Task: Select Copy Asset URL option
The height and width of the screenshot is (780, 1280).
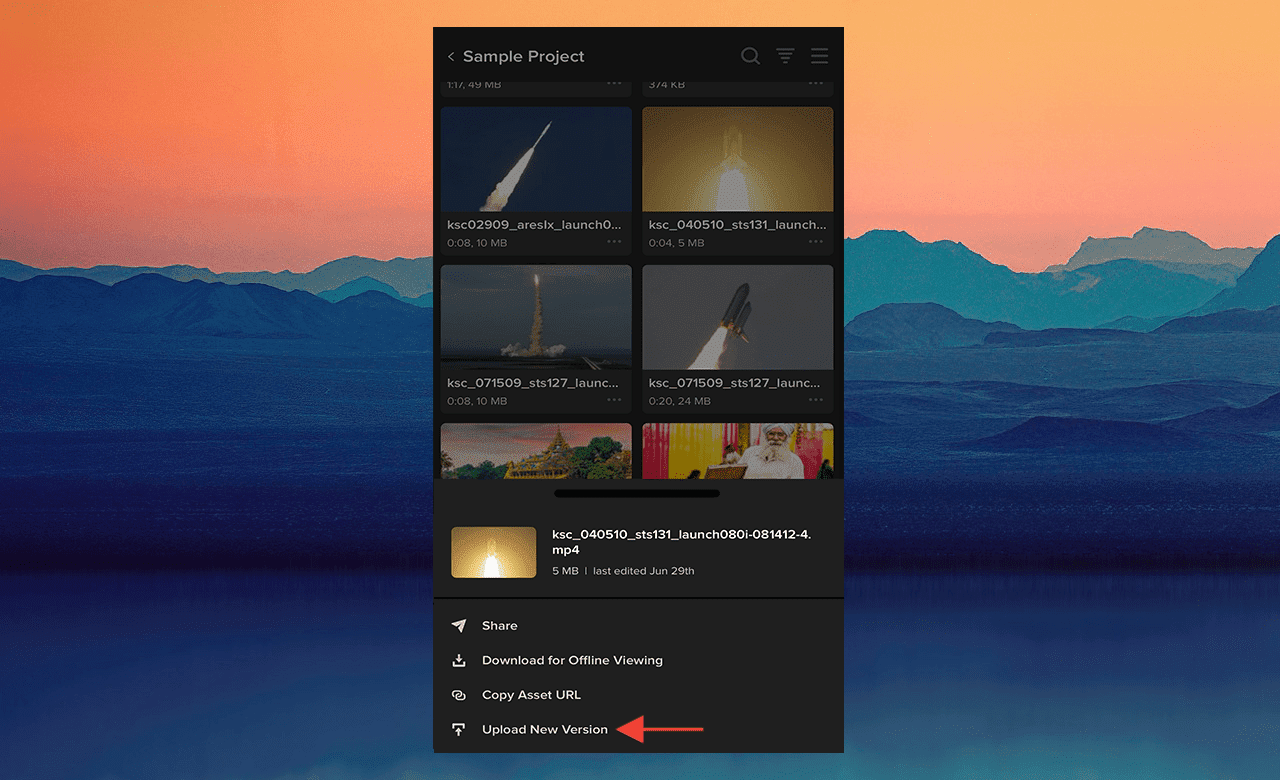Action: (x=531, y=695)
